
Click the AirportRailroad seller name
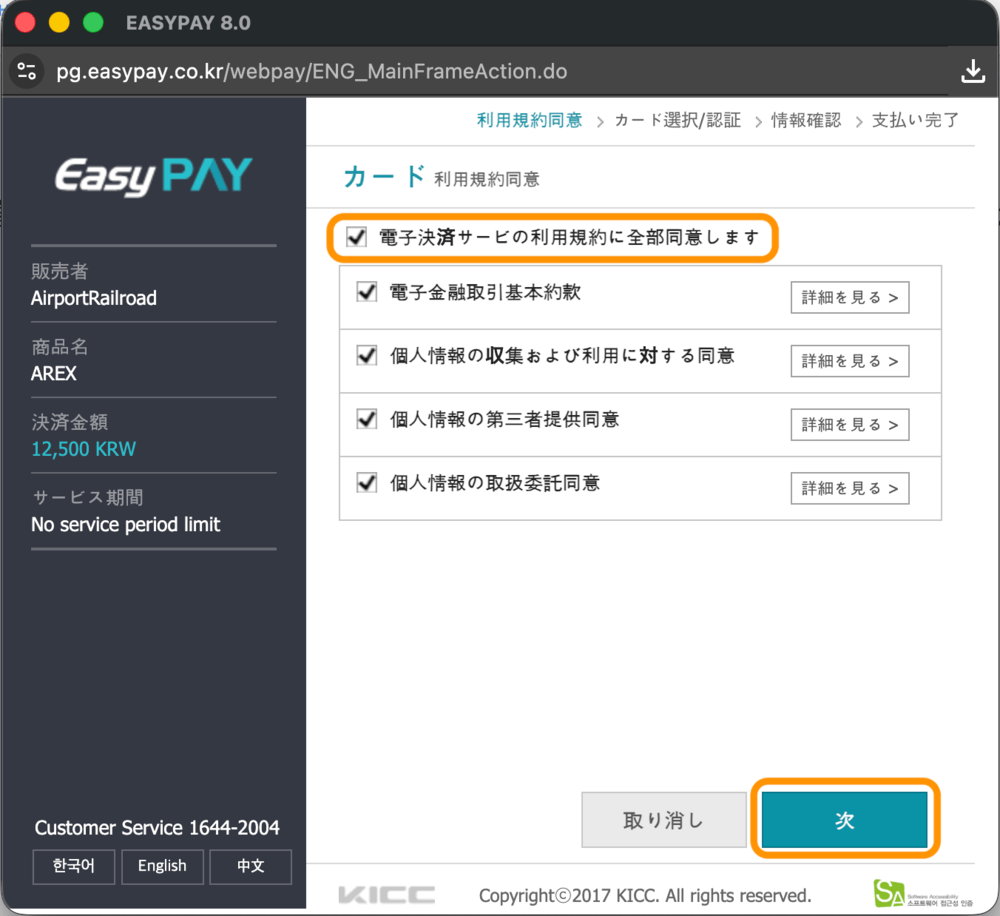click(x=94, y=298)
